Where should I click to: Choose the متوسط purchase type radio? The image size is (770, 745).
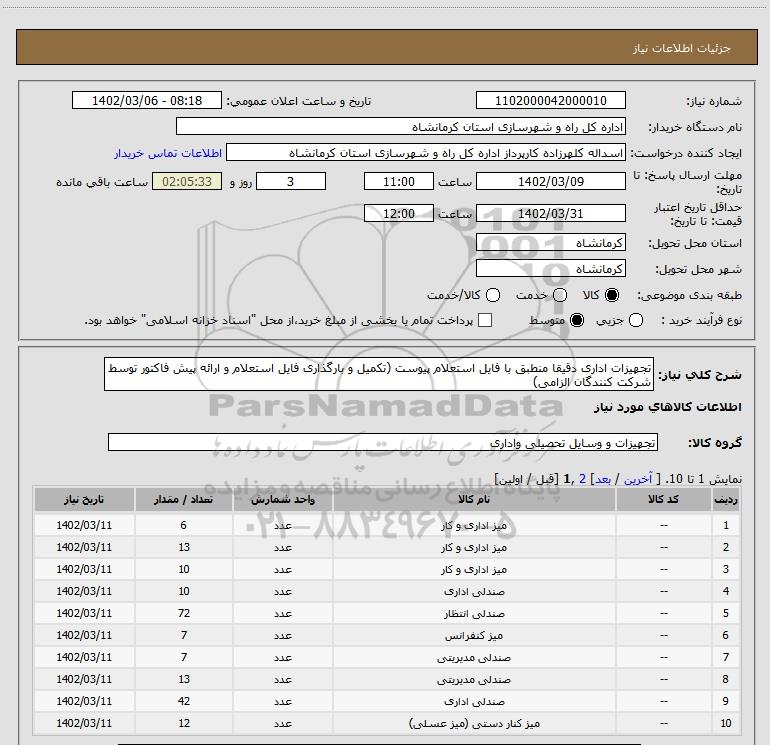click(577, 320)
